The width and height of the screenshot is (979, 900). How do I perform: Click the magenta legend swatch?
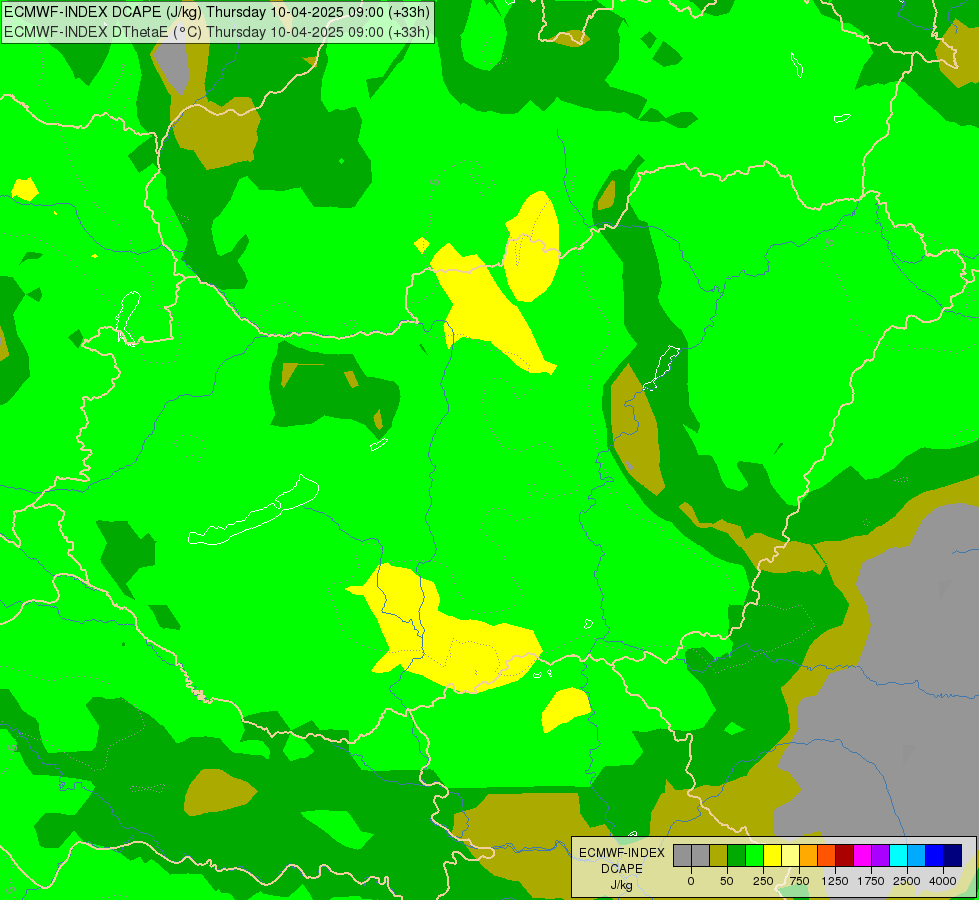(863, 856)
